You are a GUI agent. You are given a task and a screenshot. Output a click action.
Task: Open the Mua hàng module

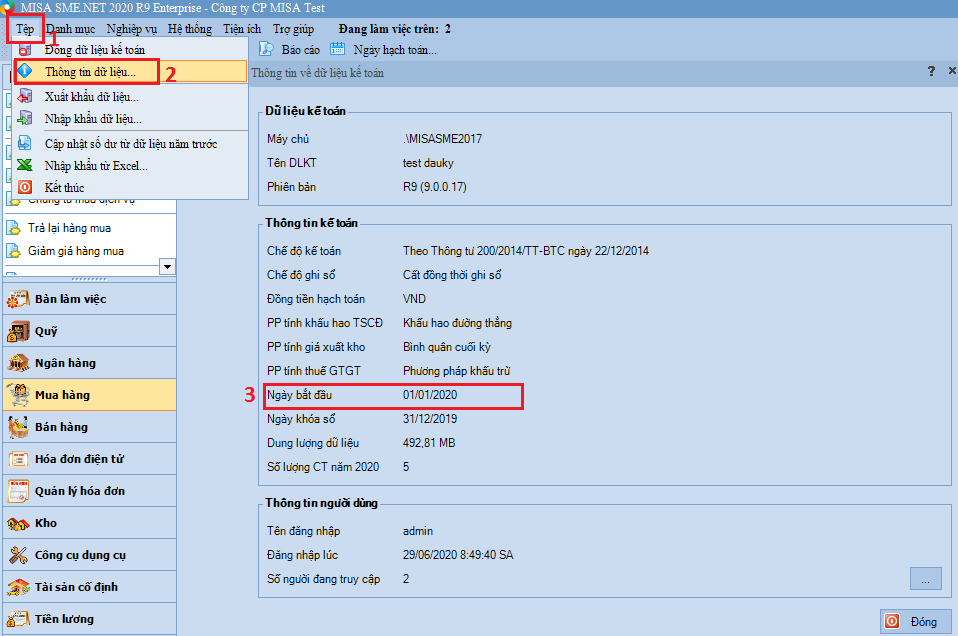point(90,395)
